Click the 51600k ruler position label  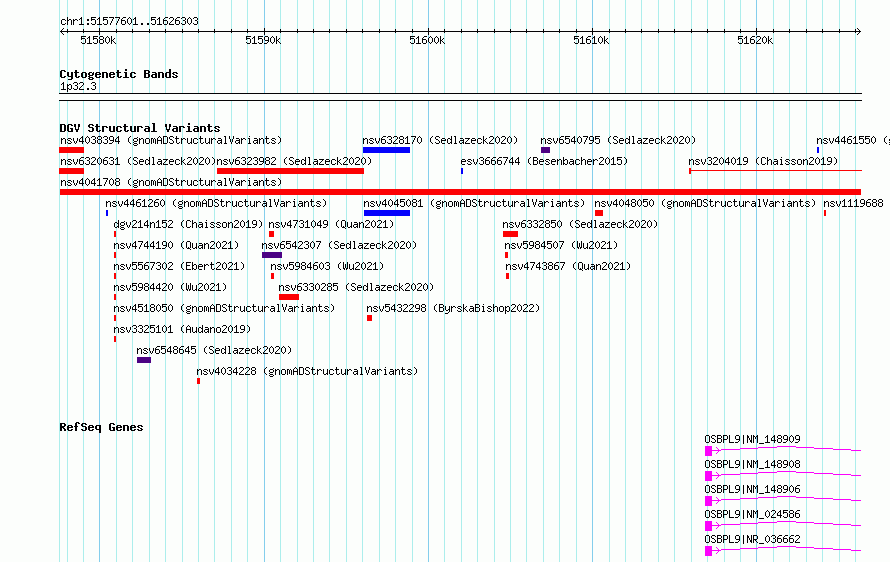[427, 40]
